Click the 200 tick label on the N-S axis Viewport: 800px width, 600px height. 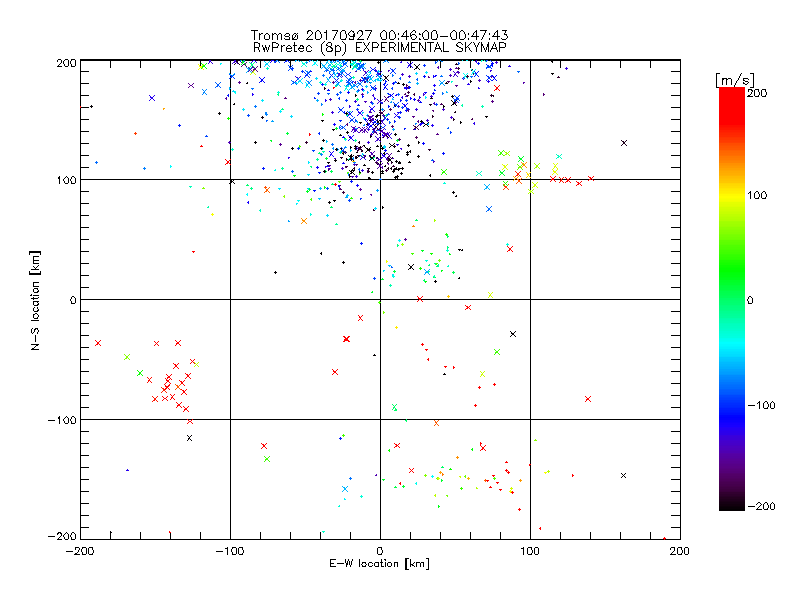[x=66, y=63]
